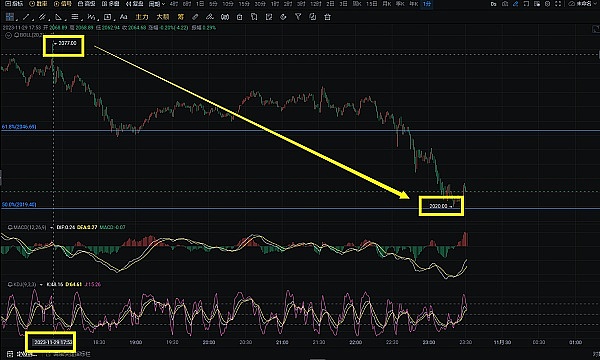
Task: Select the eraser tool in the toolbar
Action: 195,17
